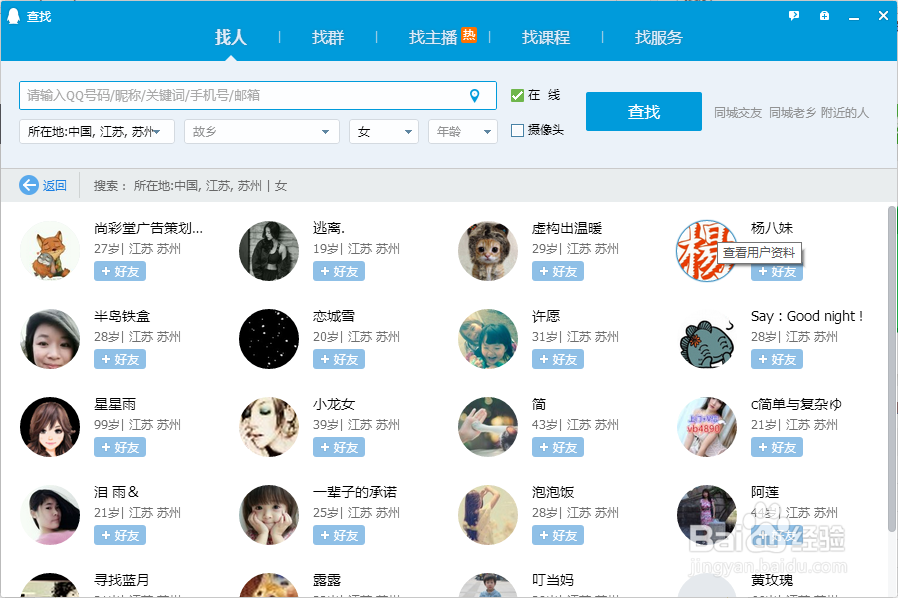Open avatar of 阿莲
The height and width of the screenshot is (598, 898).
[x=707, y=515]
